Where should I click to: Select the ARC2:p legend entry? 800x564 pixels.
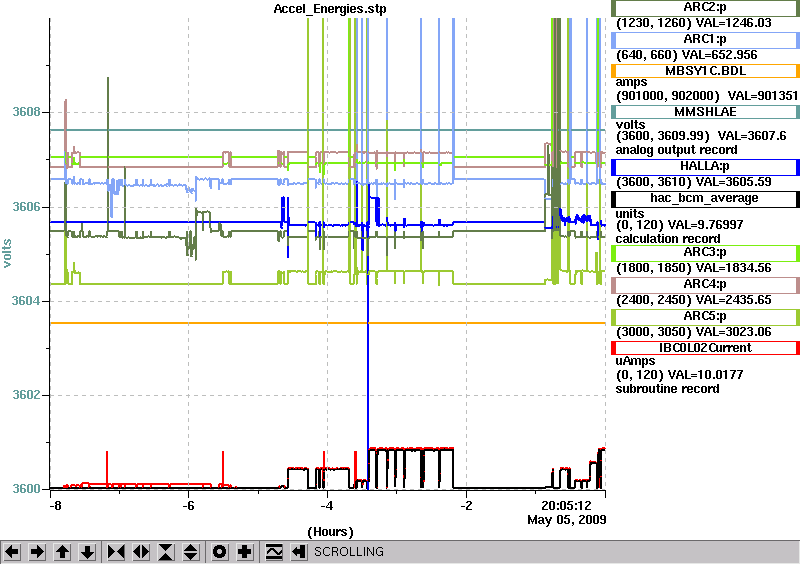705,8
